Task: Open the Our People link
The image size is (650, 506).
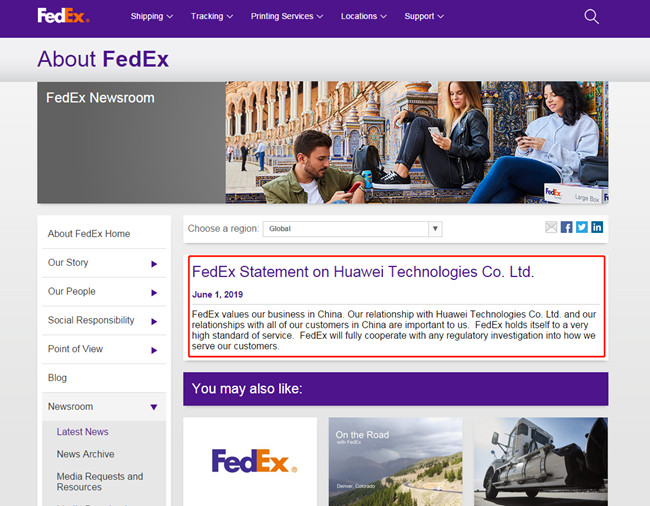Action: [x=72, y=291]
